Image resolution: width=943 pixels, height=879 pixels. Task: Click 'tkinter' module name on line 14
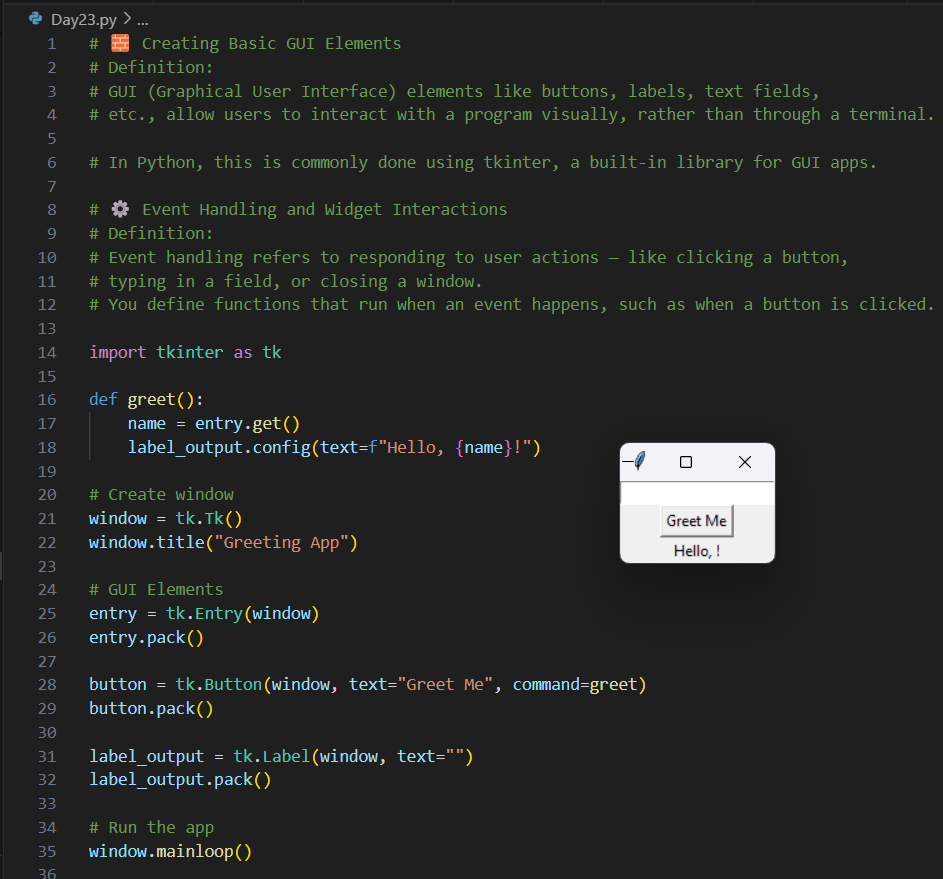pyautogui.click(x=189, y=352)
